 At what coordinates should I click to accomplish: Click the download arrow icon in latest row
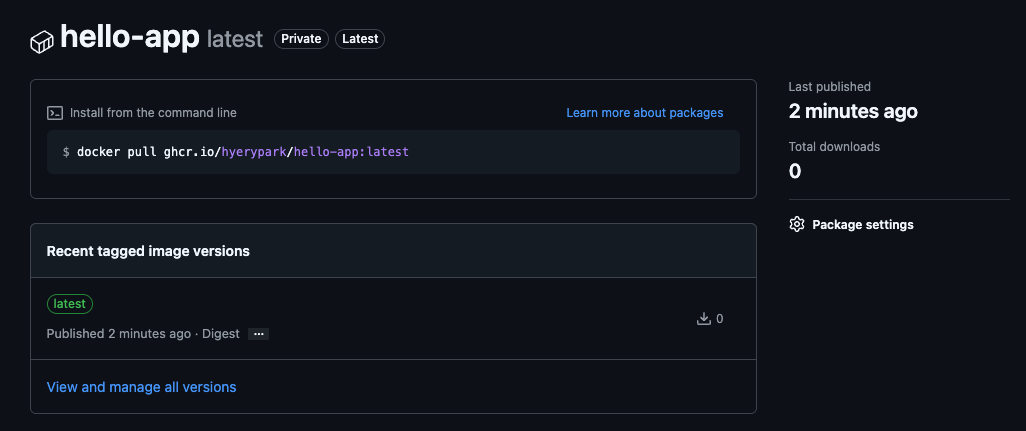click(703, 319)
